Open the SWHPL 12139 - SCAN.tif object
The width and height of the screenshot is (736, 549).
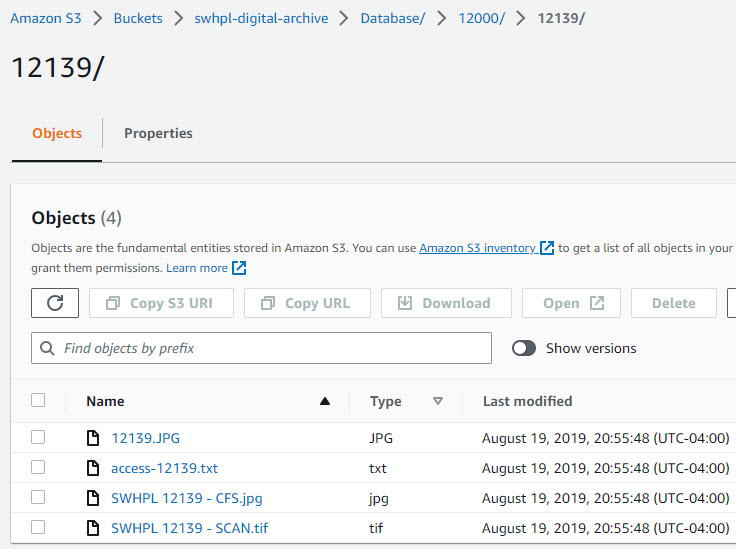190,528
